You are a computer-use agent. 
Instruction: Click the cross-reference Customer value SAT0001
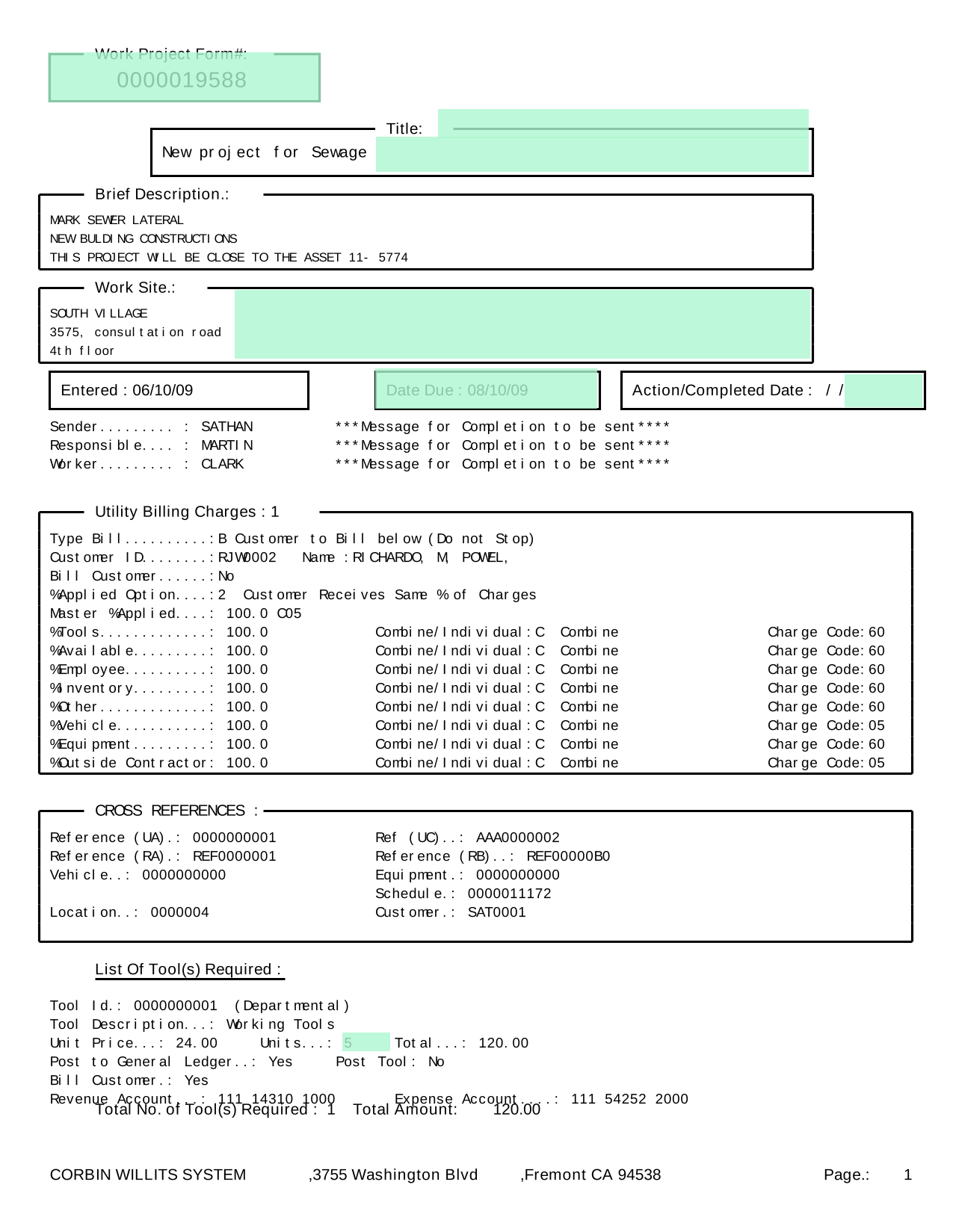pos(497,912)
